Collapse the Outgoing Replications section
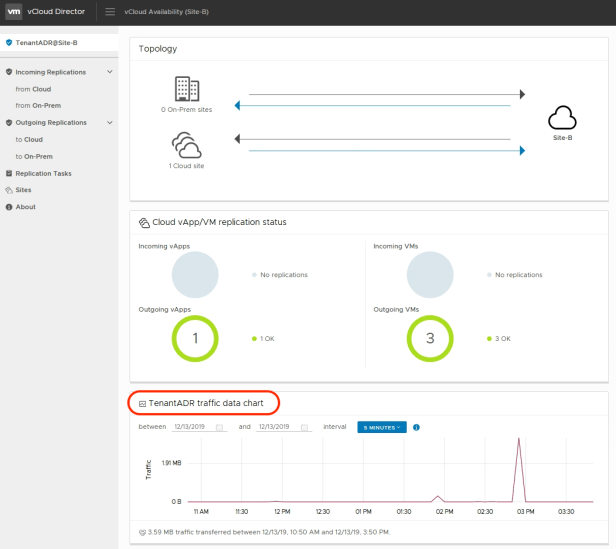The image size is (616, 549). point(109,123)
